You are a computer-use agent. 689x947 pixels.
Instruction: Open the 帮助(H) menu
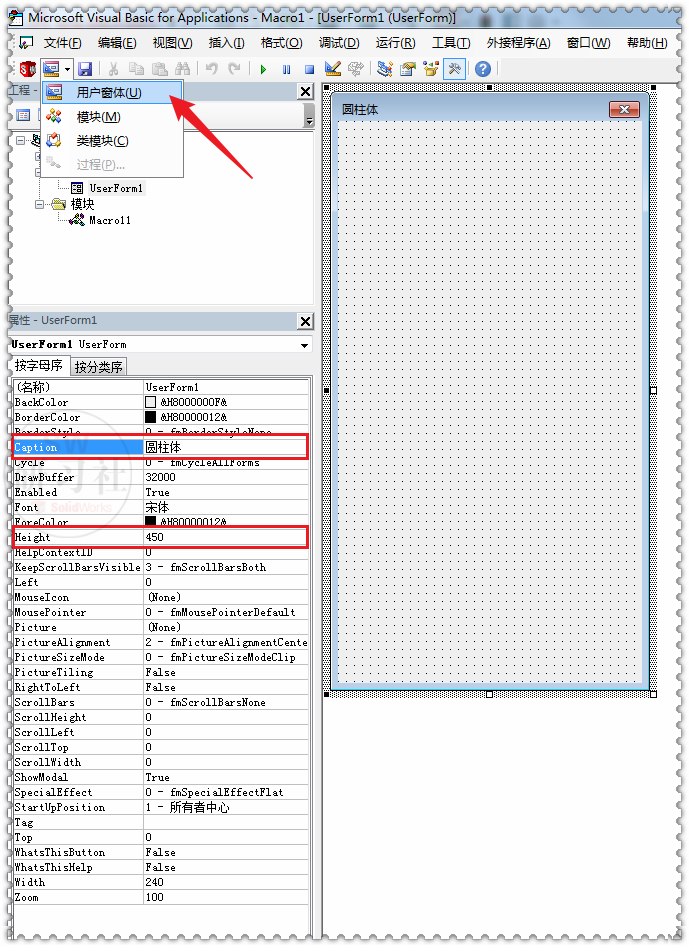(x=647, y=43)
